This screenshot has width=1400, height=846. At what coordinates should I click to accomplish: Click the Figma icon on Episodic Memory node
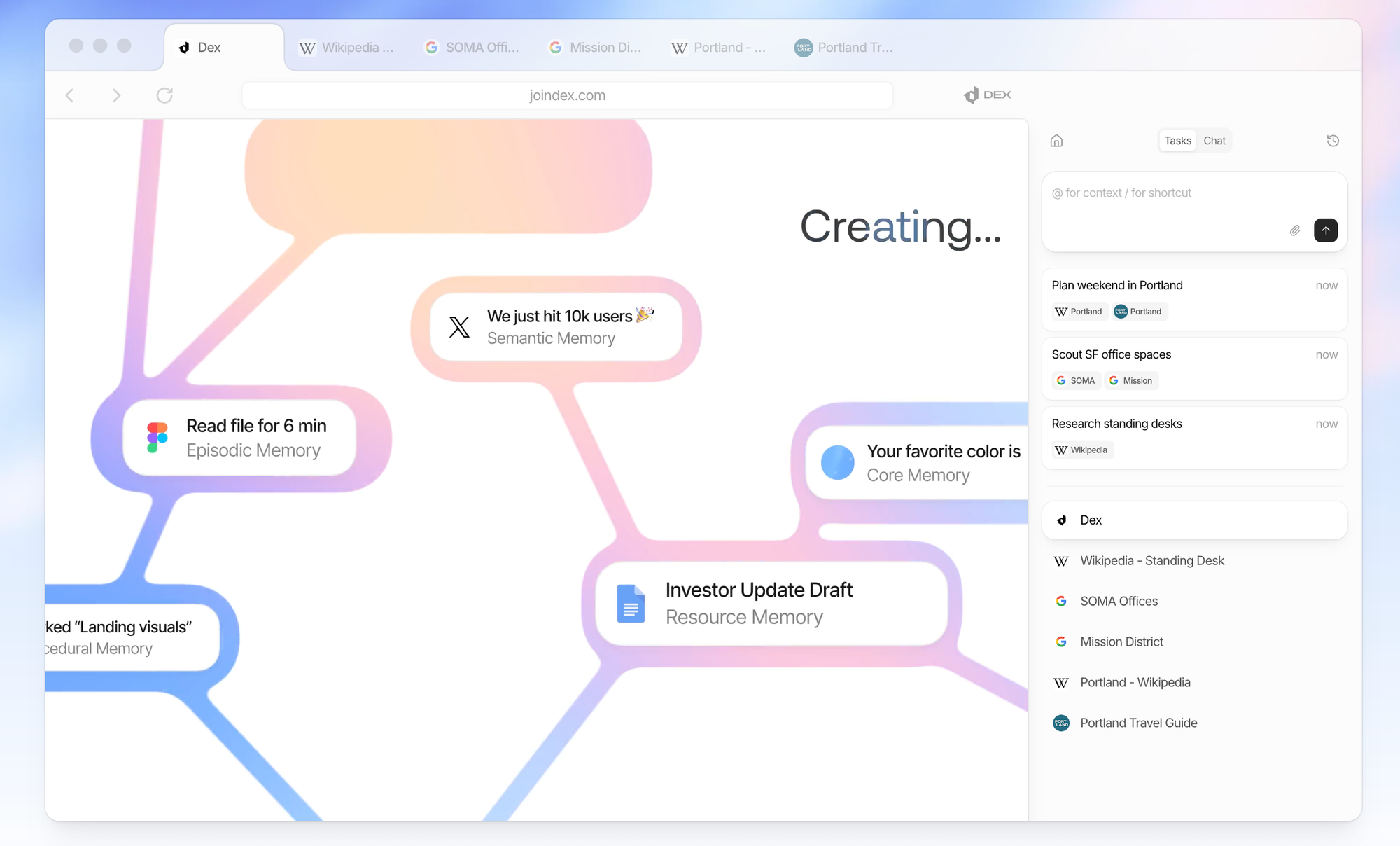point(156,438)
